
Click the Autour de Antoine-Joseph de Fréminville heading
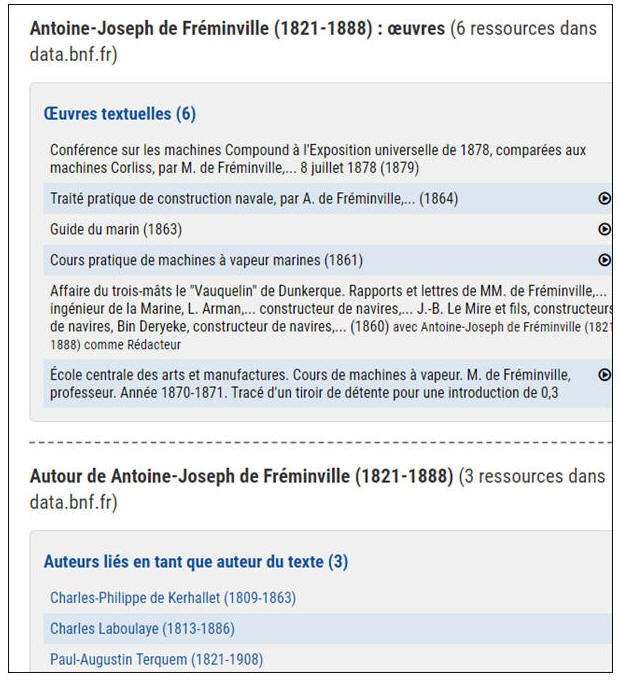pyautogui.click(x=241, y=476)
